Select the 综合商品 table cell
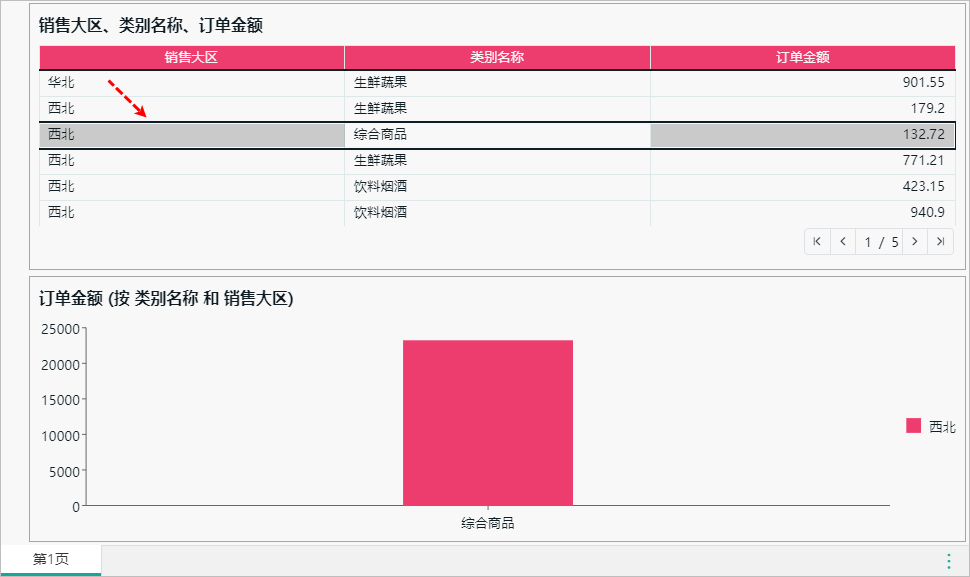Viewport: 970px width, 577px height. (x=497, y=135)
